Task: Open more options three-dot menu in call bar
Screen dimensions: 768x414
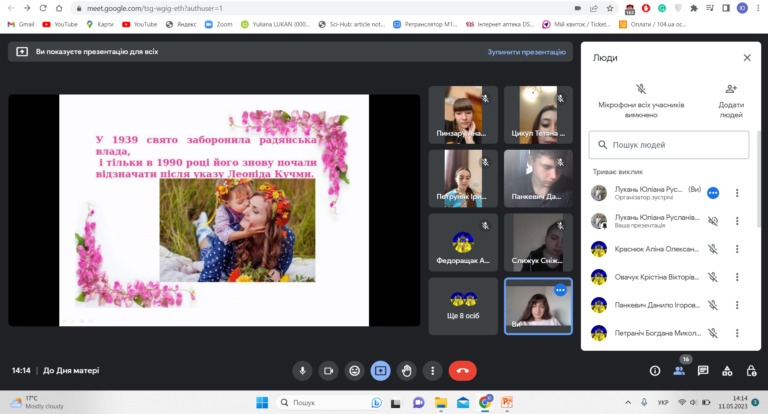Action: [x=432, y=370]
